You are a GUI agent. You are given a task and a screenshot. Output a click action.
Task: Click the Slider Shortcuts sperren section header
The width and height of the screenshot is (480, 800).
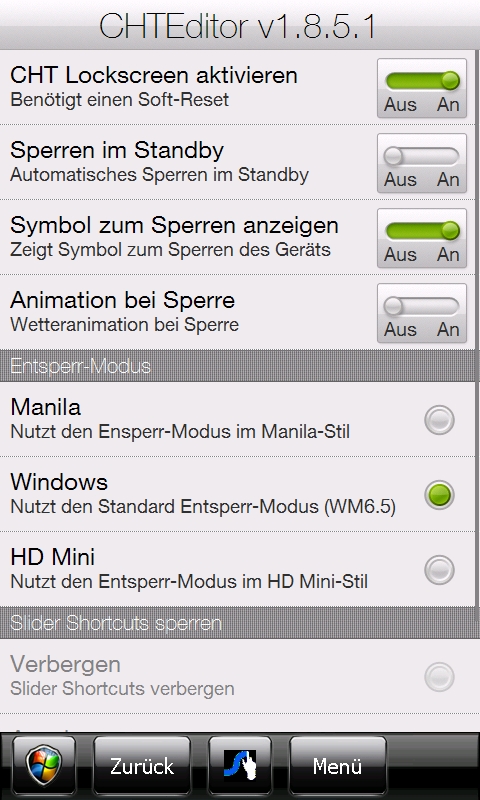[238, 623]
